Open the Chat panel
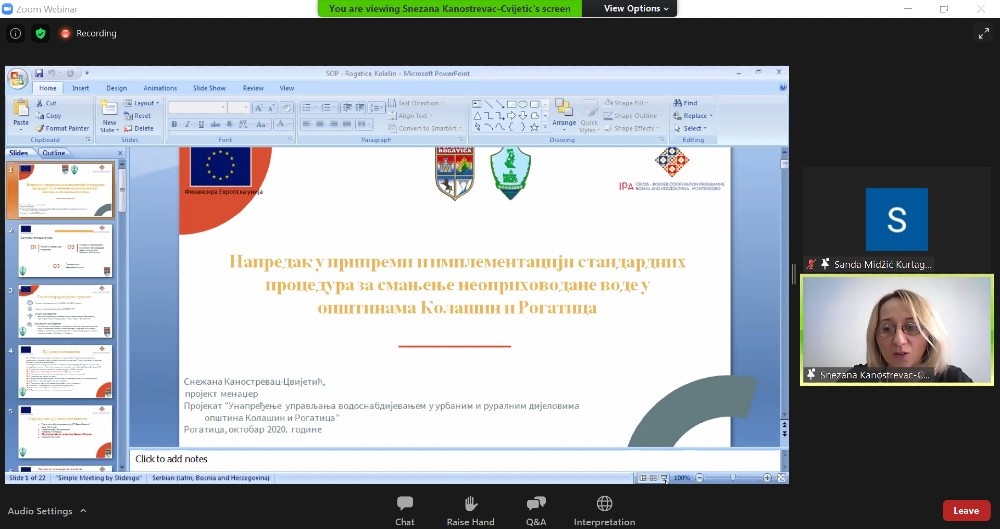The width and height of the screenshot is (1000, 529). [404, 509]
